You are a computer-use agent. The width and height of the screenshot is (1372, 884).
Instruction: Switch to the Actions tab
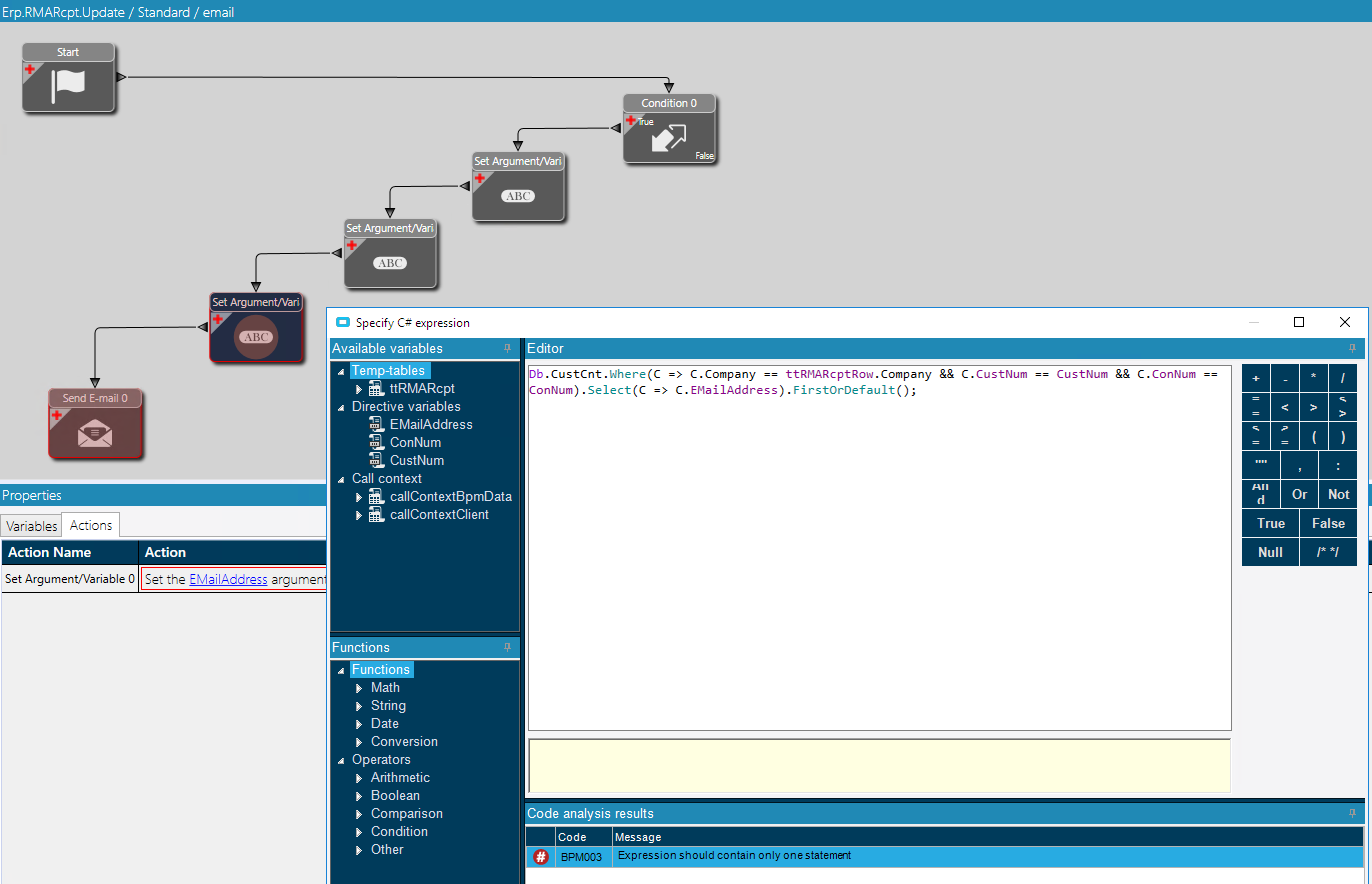click(x=91, y=525)
